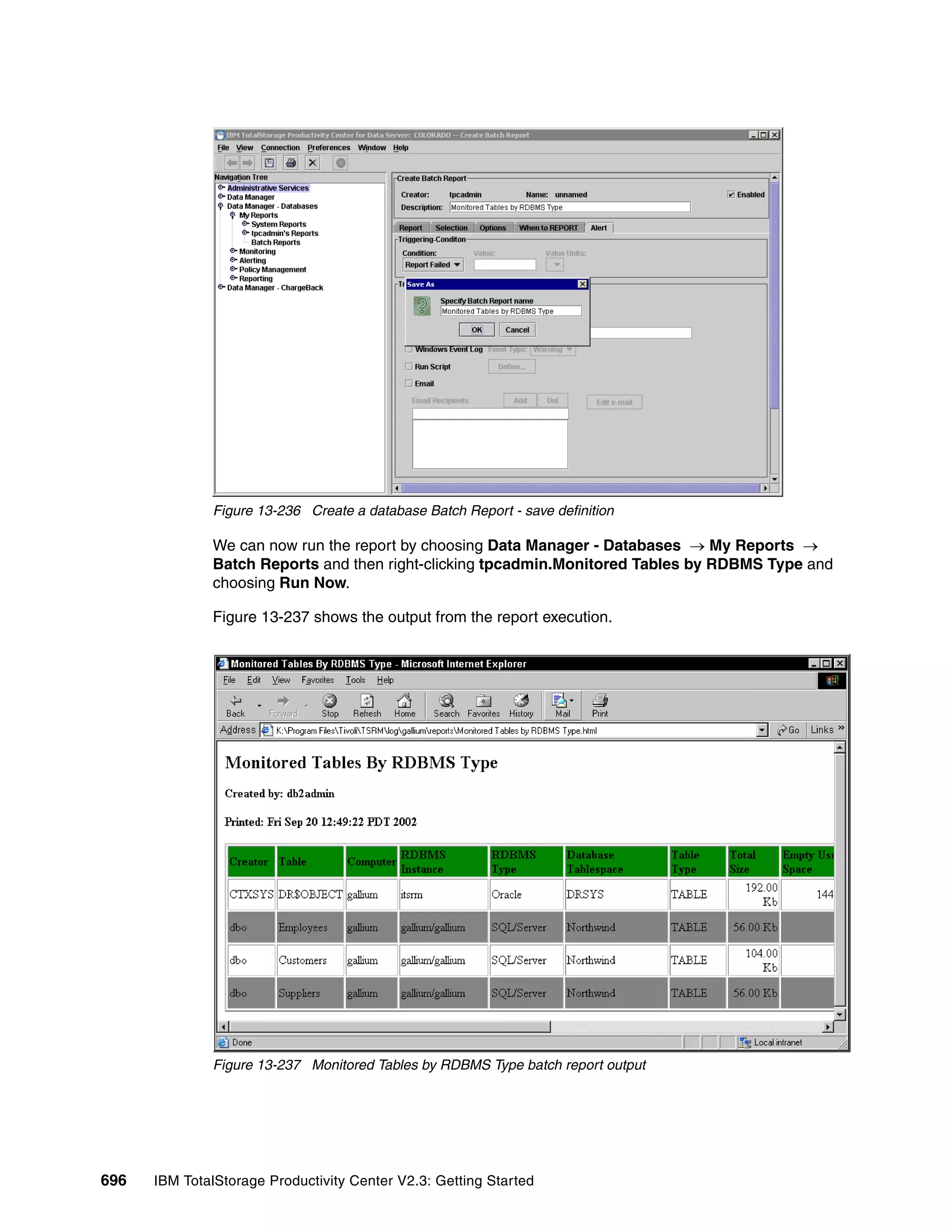952x1232 pixels.
Task: Click the vertical scrollbar thumb in Create Batch Report
Action: tap(774, 296)
